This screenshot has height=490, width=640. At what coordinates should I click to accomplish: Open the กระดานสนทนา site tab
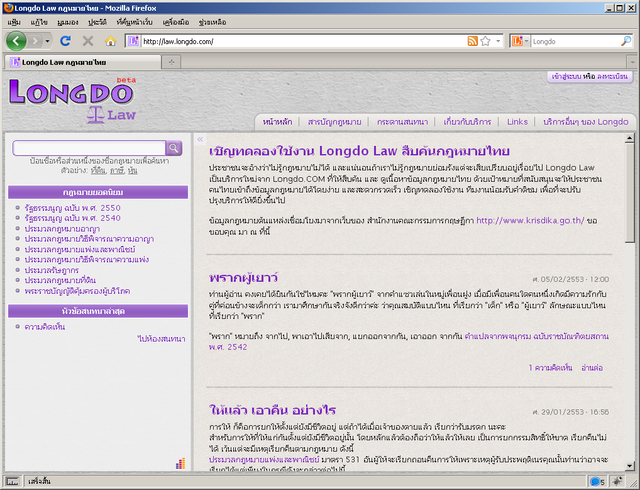pyautogui.click(x=402, y=122)
